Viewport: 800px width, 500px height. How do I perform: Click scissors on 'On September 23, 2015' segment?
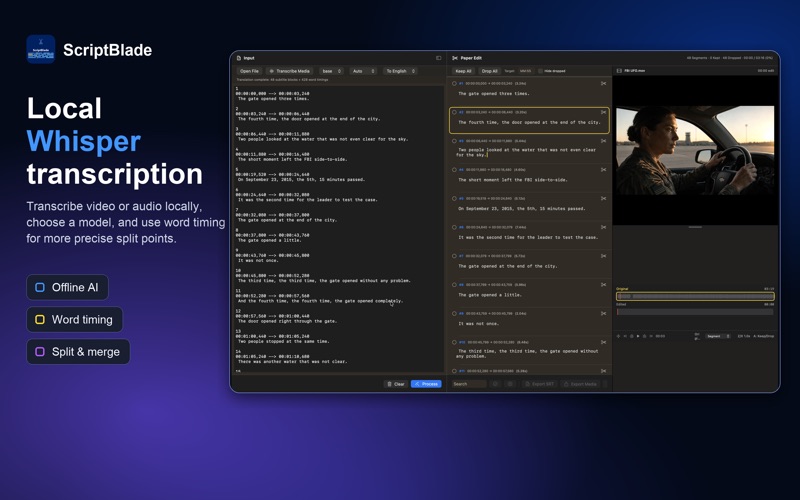coord(604,198)
